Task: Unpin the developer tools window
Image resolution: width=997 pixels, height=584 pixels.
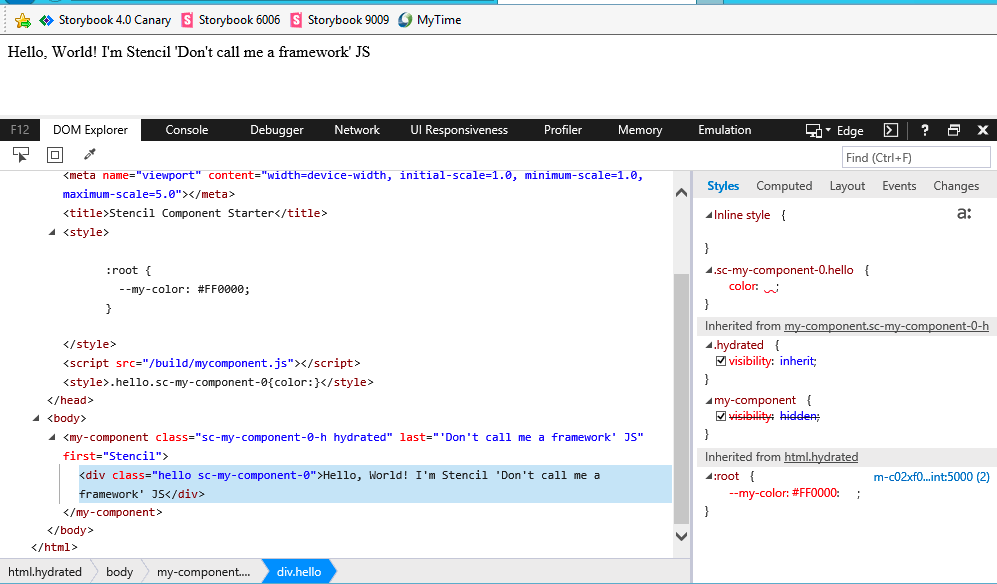Action: (x=954, y=130)
